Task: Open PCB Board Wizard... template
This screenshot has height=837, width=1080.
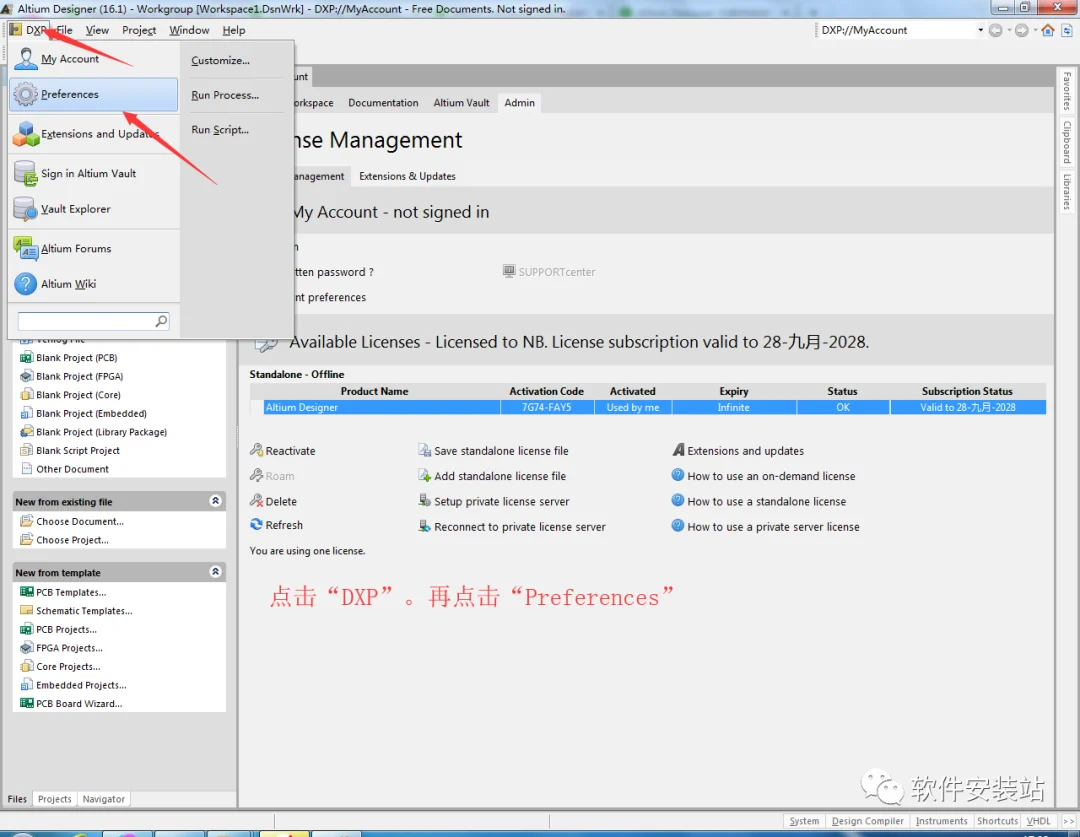Action: click(79, 704)
